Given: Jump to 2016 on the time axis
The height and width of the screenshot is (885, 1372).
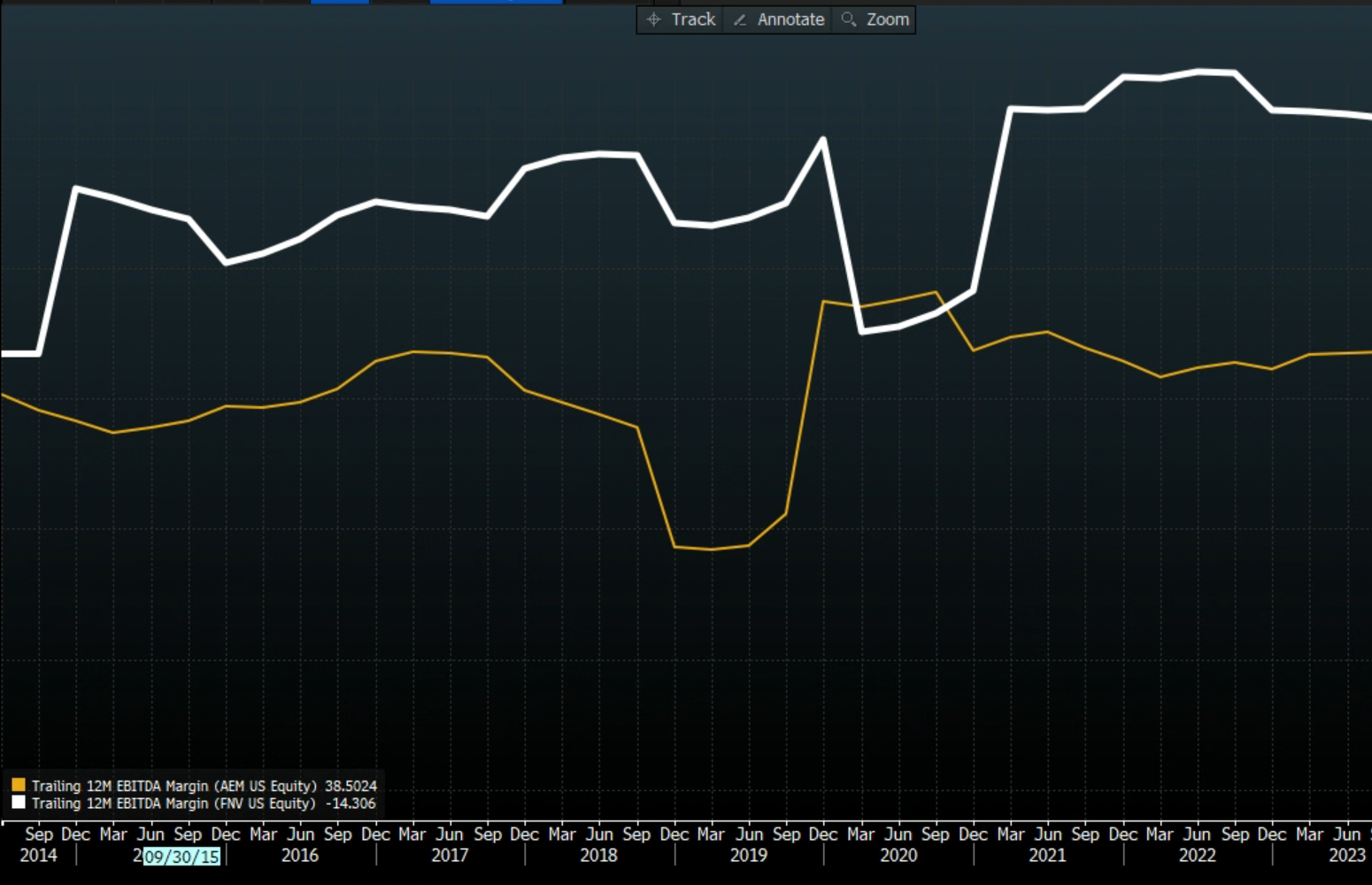Looking at the screenshot, I should (300, 856).
